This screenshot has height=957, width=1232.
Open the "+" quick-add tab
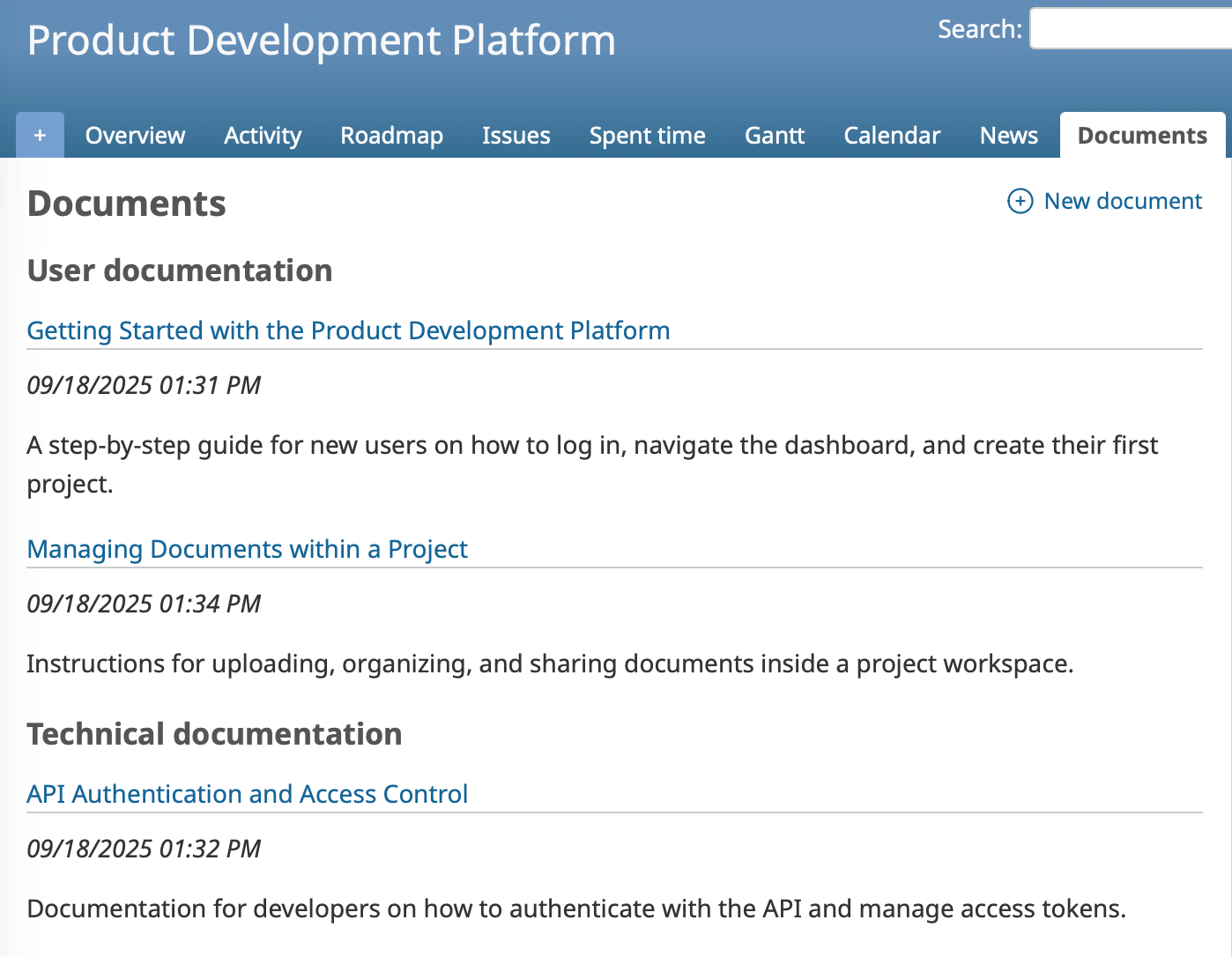pos(40,135)
